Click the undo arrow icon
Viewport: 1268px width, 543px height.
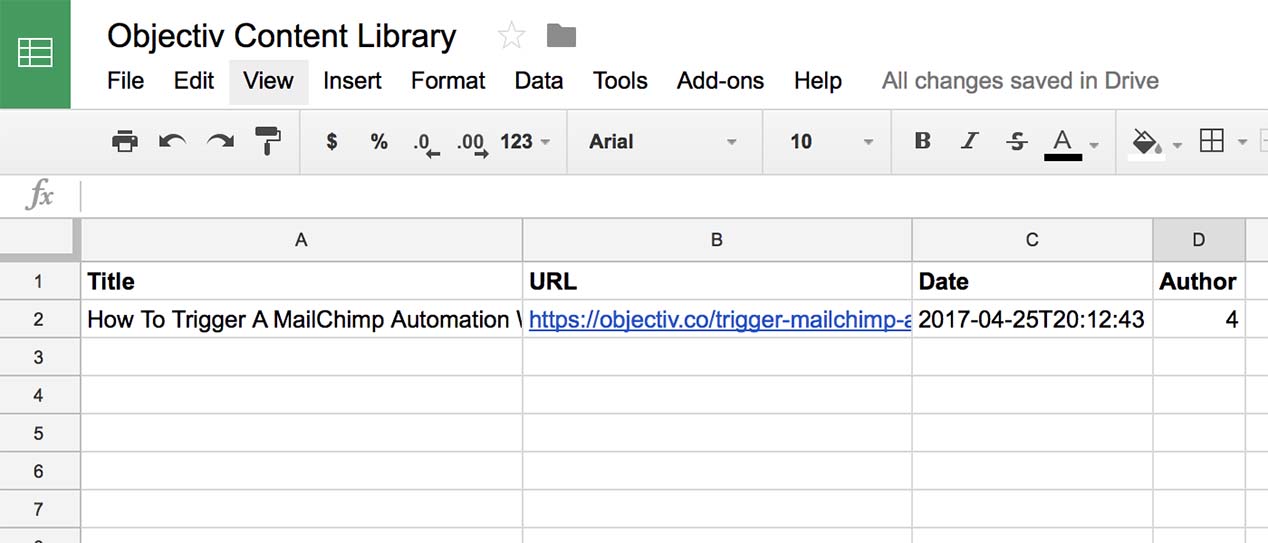[x=173, y=142]
